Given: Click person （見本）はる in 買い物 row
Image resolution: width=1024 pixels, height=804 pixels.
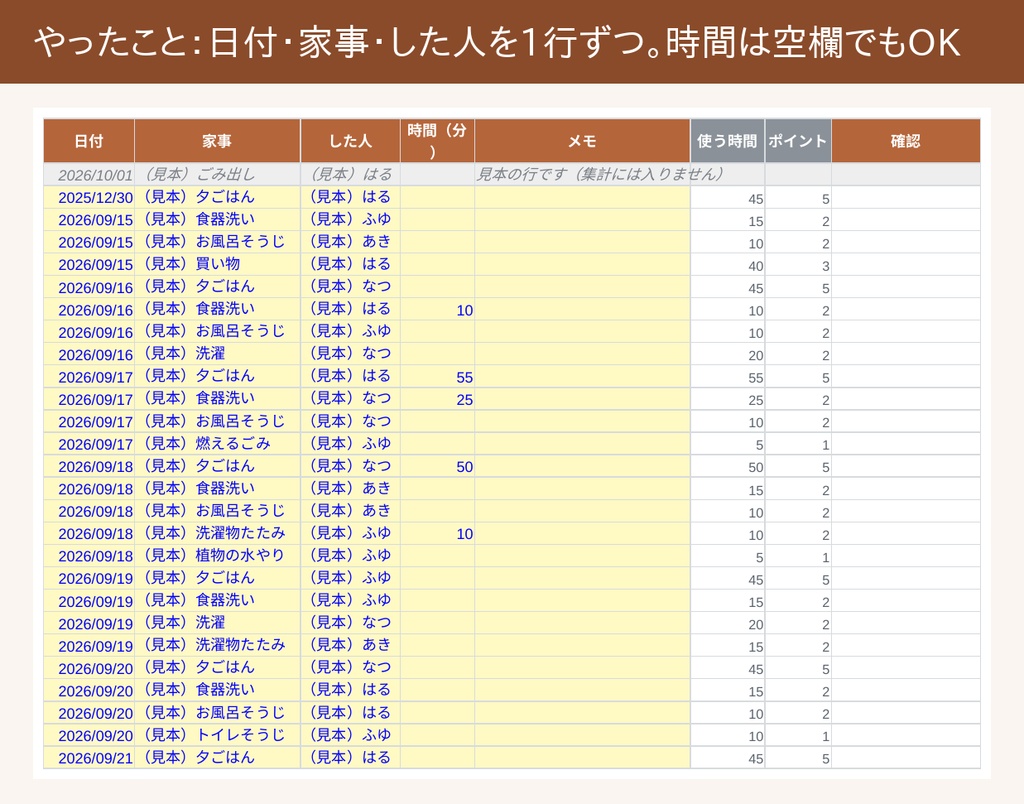Looking at the screenshot, I should click(x=350, y=264).
